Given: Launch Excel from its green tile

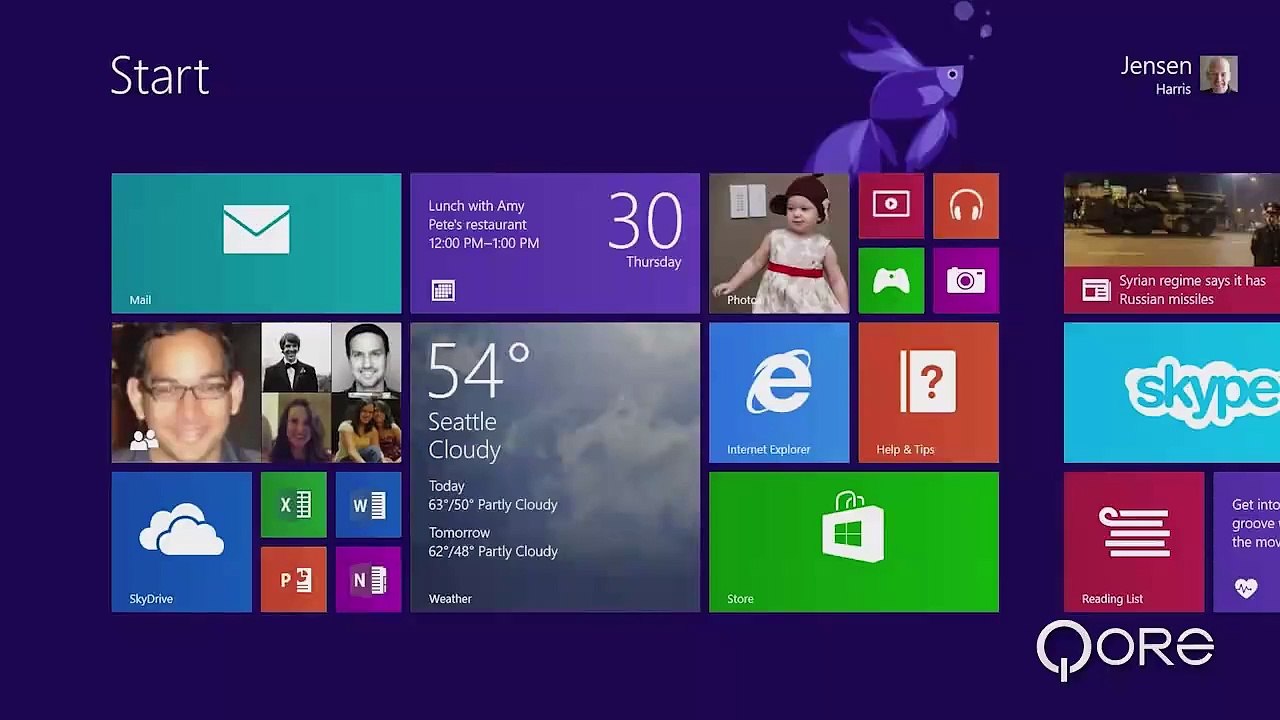Looking at the screenshot, I should (x=294, y=505).
